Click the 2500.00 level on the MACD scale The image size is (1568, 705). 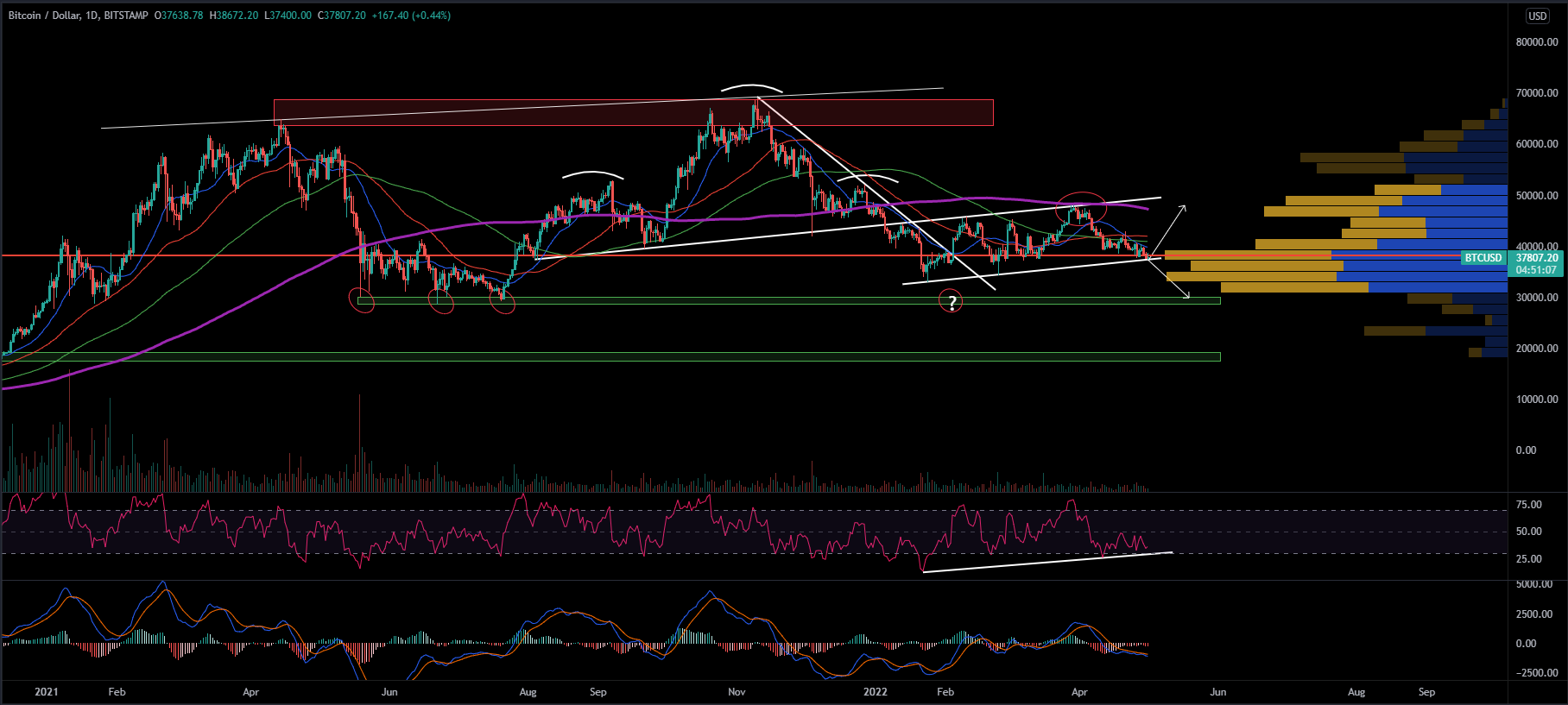[1533, 614]
